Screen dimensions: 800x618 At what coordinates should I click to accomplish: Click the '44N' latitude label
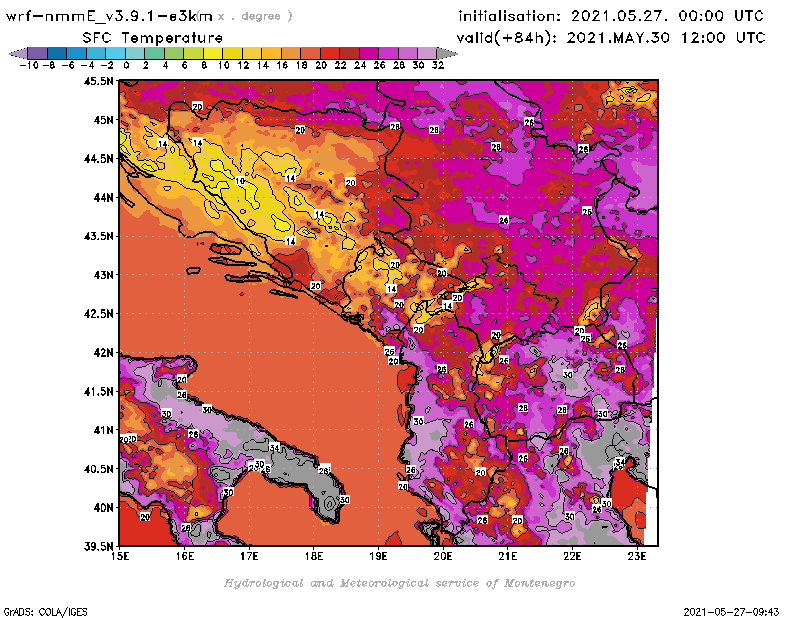click(x=104, y=197)
